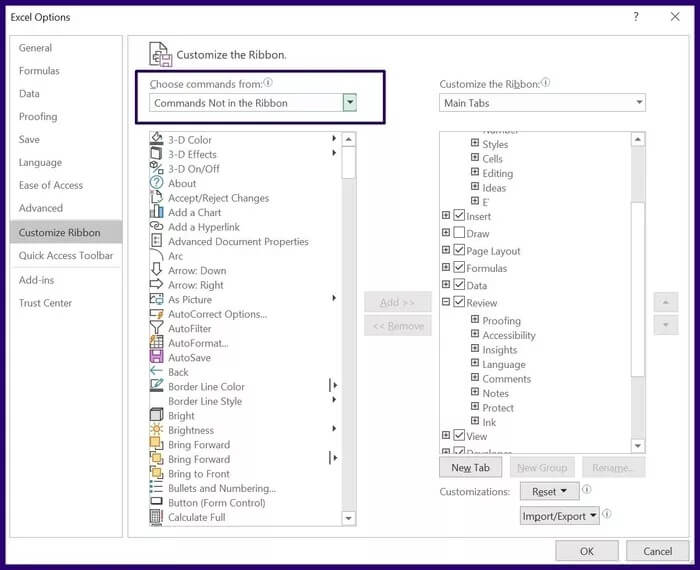Select the Calculate Full icon
Screen dimensions: 700x570
pos(156,516)
